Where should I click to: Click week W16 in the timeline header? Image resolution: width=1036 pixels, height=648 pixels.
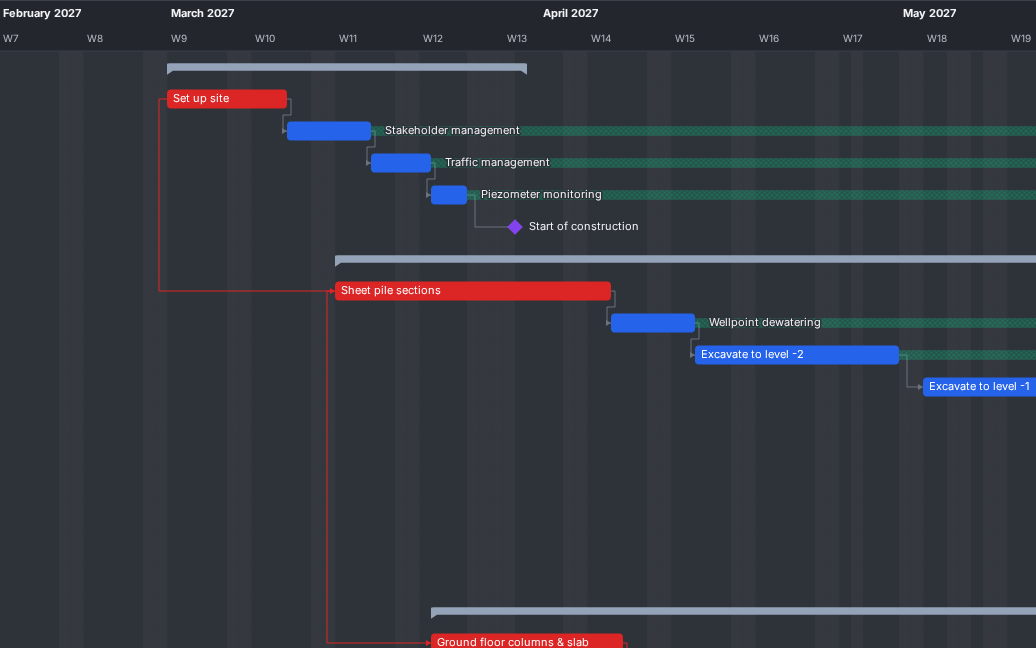point(768,38)
